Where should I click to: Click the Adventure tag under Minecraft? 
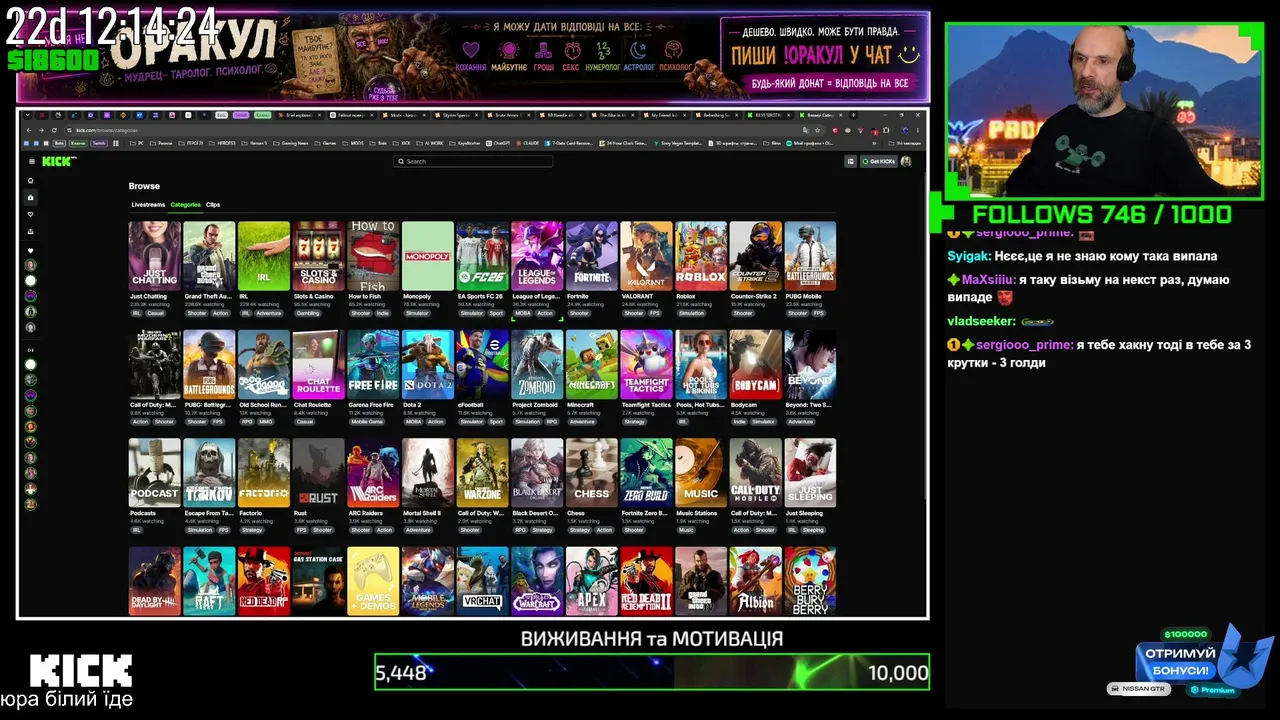pyautogui.click(x=582, y=421)
